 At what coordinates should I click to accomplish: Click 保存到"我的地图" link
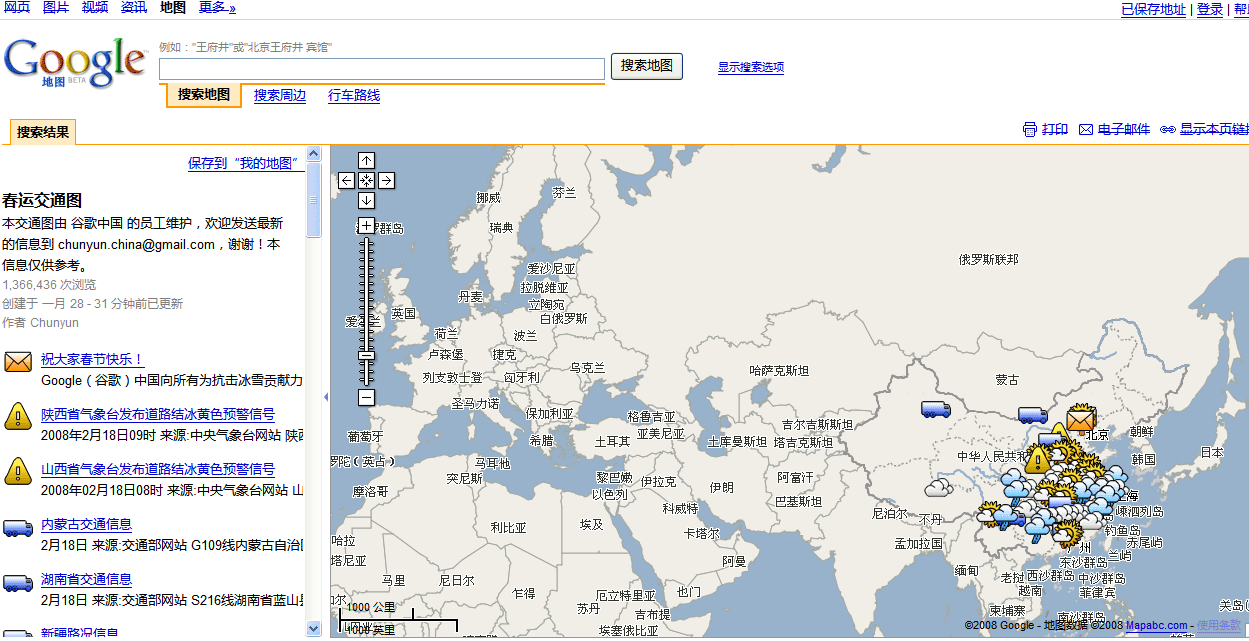click(x=246, y=164)
